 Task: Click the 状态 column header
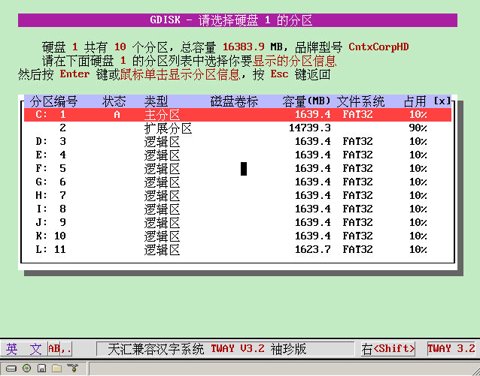pos(114,101)
